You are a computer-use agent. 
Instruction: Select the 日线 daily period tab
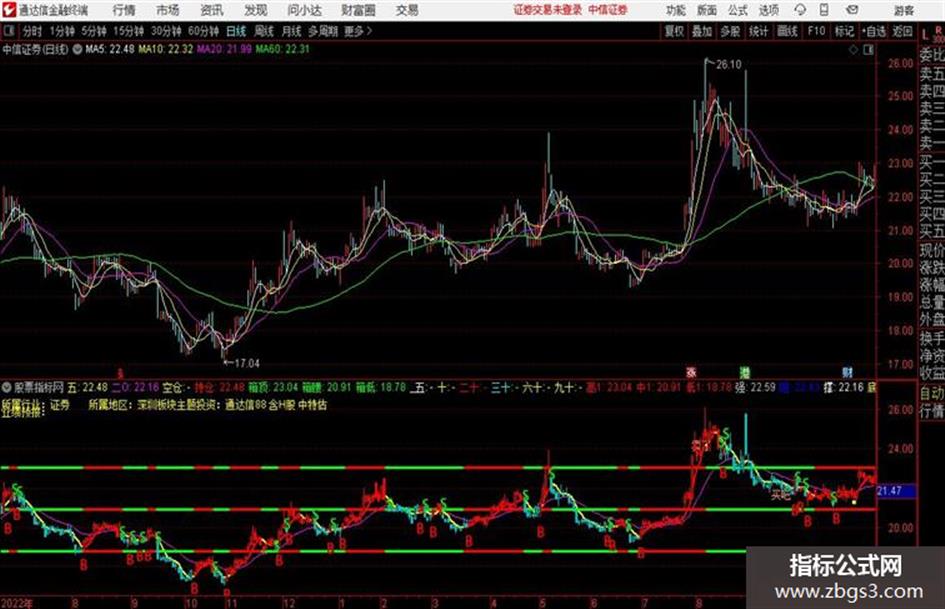click(x=236, y=31)
